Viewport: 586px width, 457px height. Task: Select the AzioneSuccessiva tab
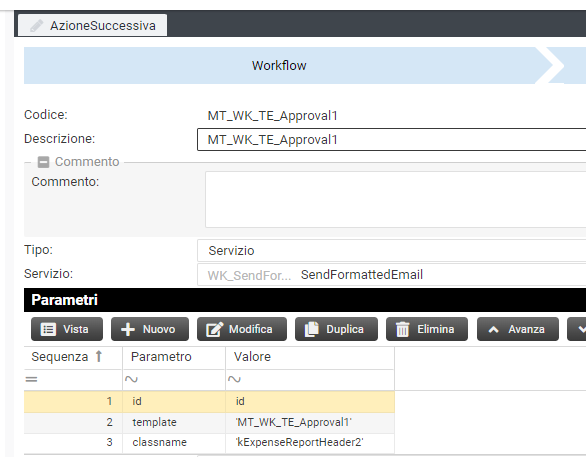point(92,25)
